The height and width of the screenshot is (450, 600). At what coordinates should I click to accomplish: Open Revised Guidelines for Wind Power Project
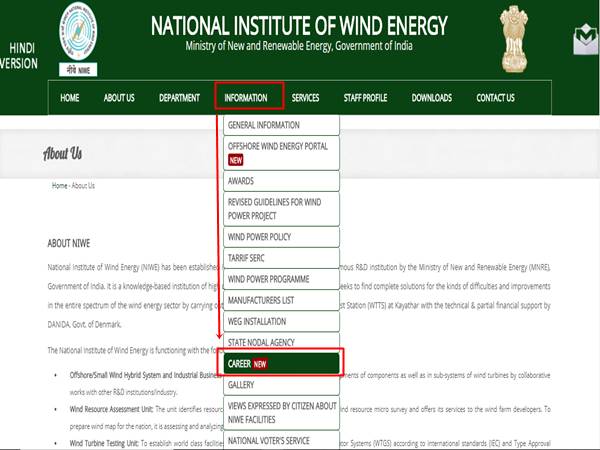(281, 209)
